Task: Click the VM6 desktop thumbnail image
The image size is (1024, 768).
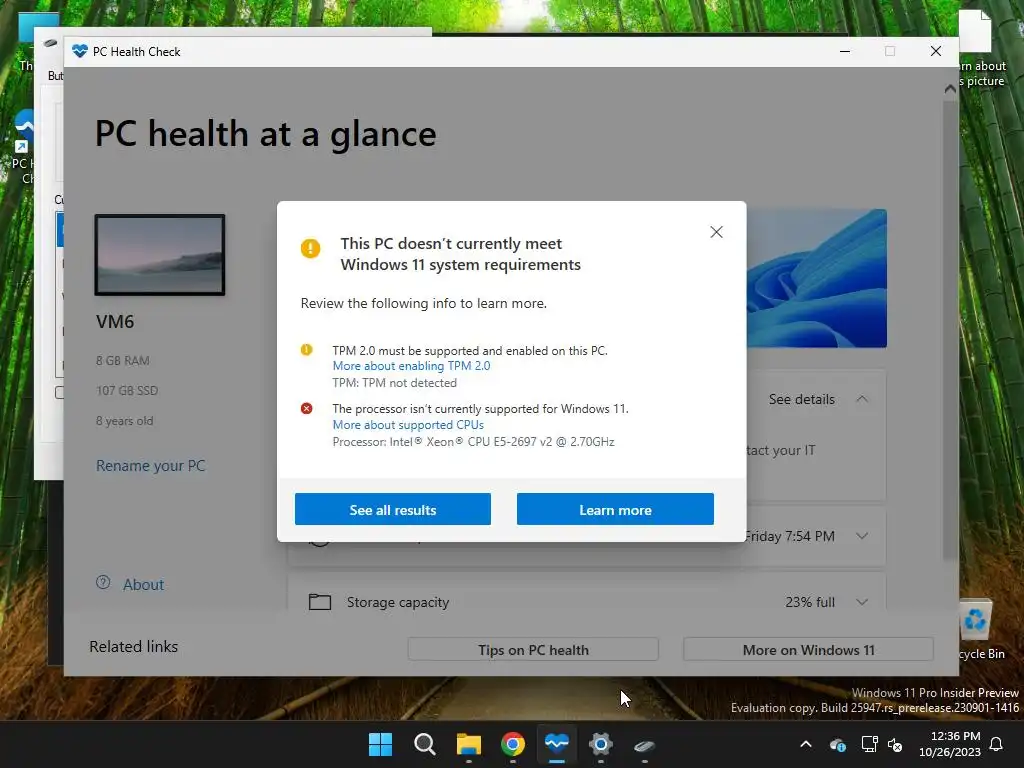Action: (x=160, y=255)
